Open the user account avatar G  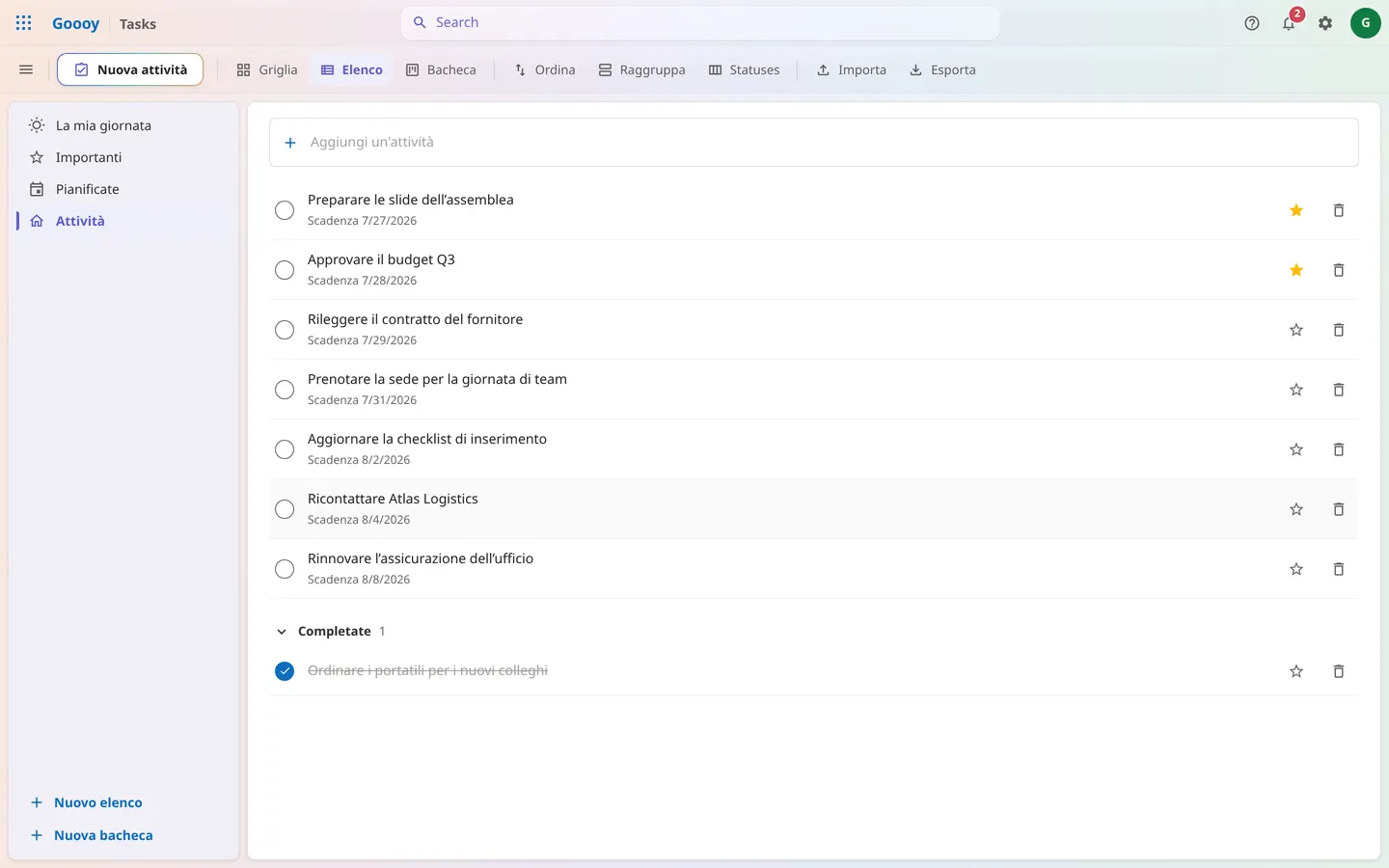coord(1366,23)
